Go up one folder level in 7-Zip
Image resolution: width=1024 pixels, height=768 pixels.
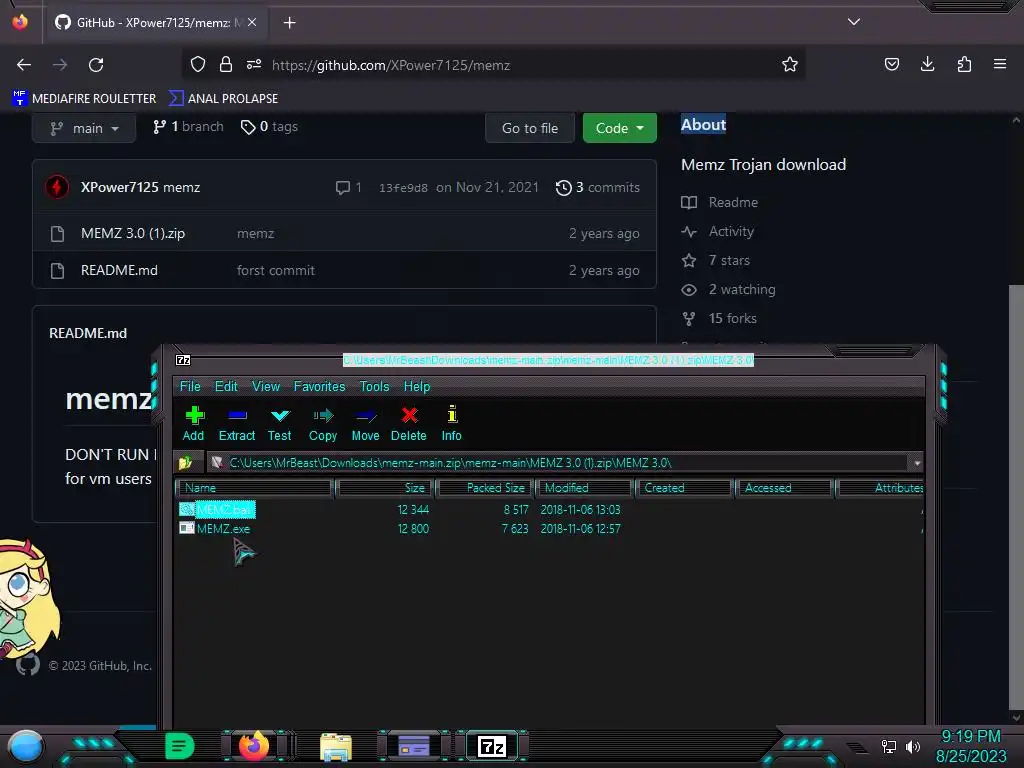pos(186,463)
